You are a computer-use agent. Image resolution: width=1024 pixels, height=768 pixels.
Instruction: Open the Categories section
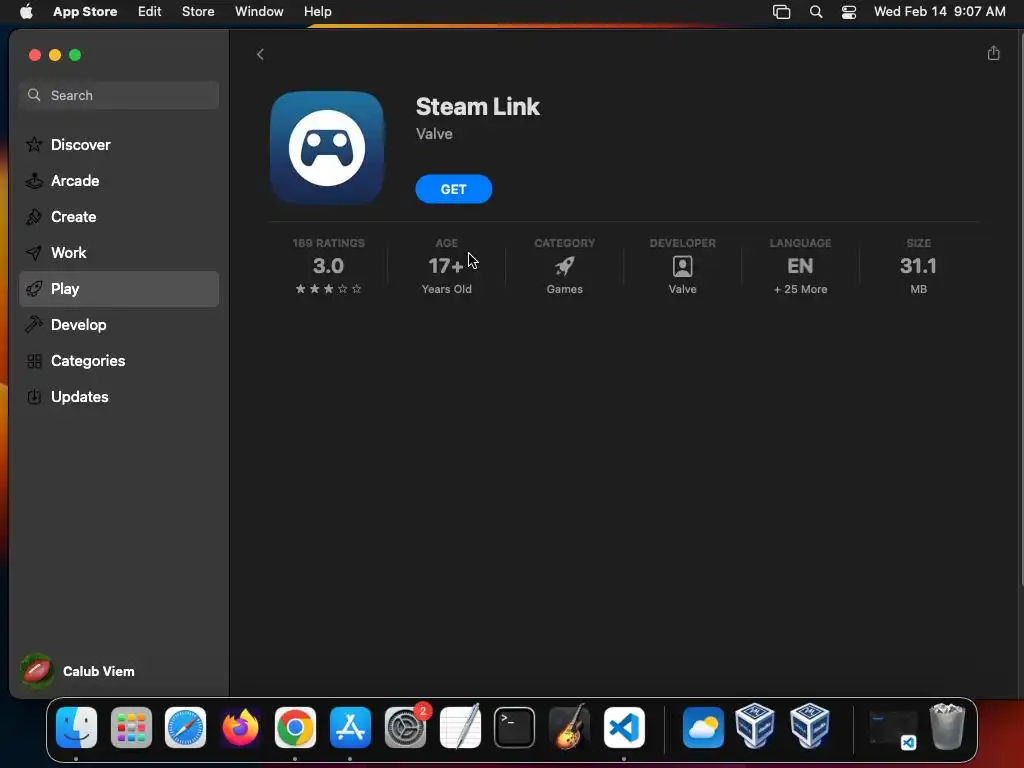[120, 360]
